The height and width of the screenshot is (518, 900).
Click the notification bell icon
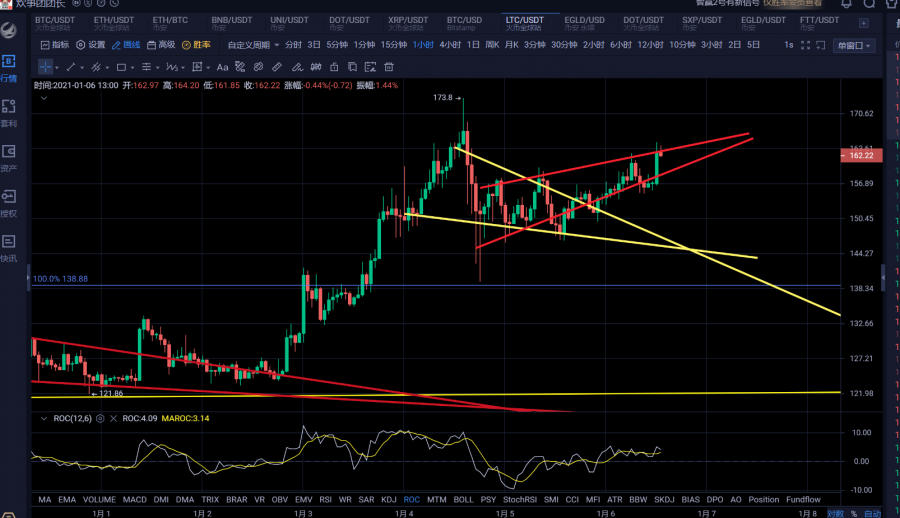(847, 3)
